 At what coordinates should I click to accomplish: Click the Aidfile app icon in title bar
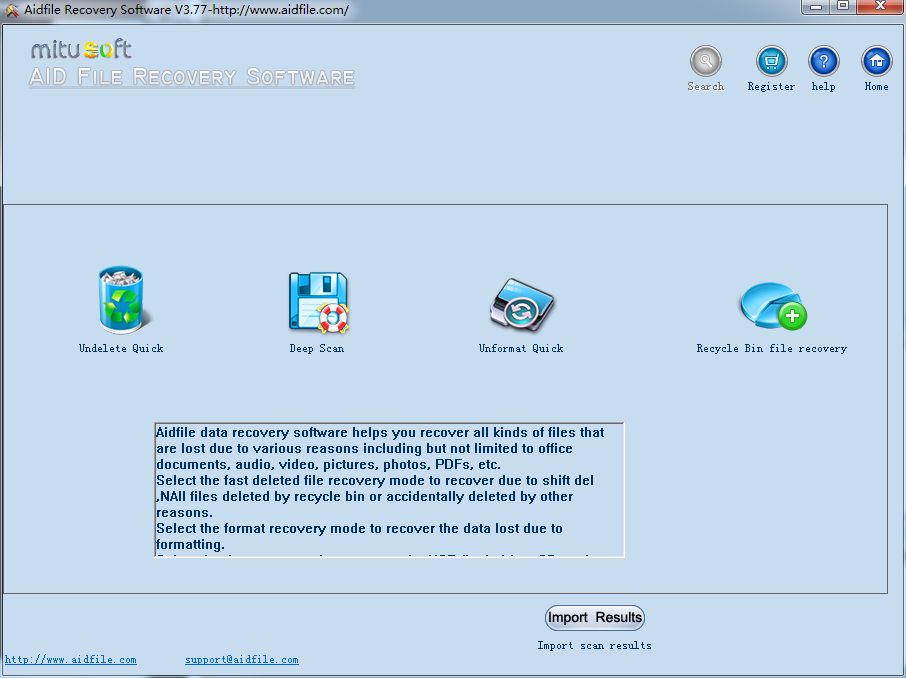pyautogui.click(x=12, y=10)
